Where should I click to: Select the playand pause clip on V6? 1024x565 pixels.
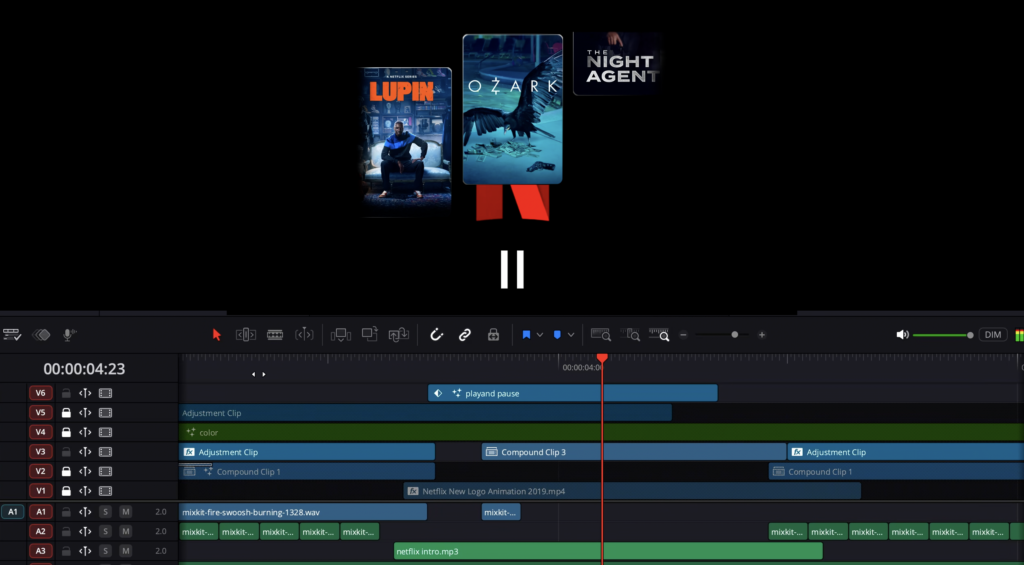pyautogui.click(x=573, y=393)
